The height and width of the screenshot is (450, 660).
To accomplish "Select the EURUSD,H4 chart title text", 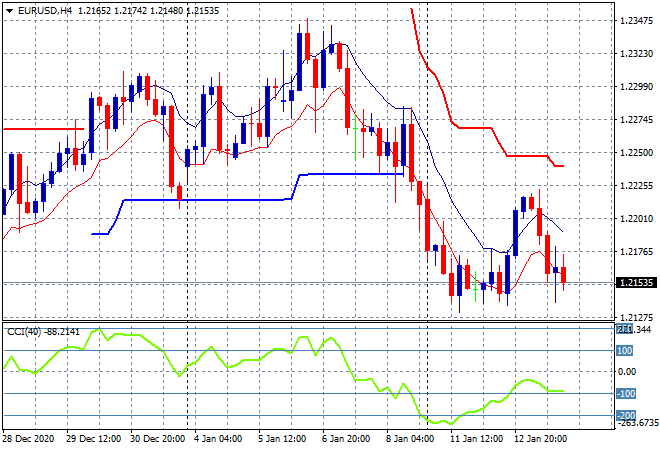I will pyautogui.click(x=45, y=11).
